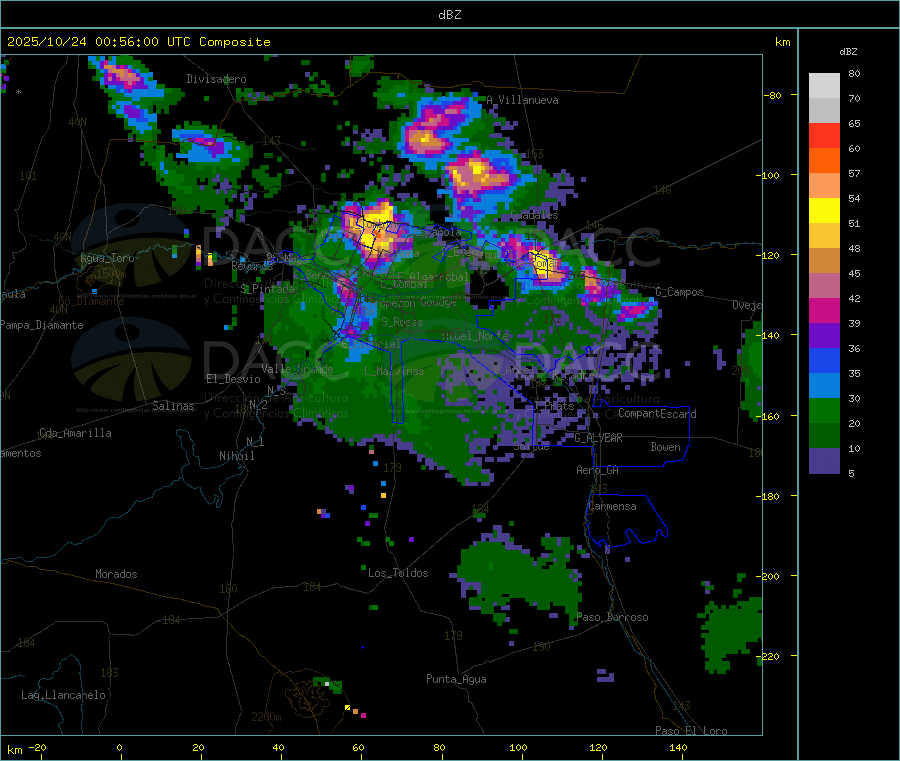
Task: Select the Valle_Grande label
Action: pos(297,369)
